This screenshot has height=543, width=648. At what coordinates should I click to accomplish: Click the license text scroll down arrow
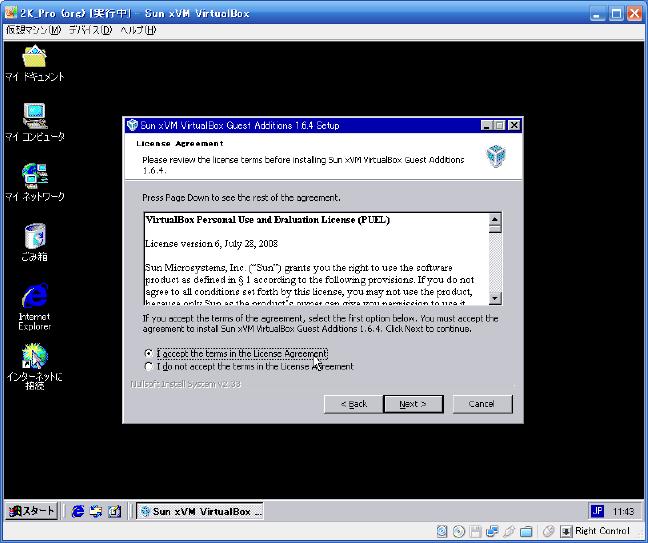coord(495,298)
